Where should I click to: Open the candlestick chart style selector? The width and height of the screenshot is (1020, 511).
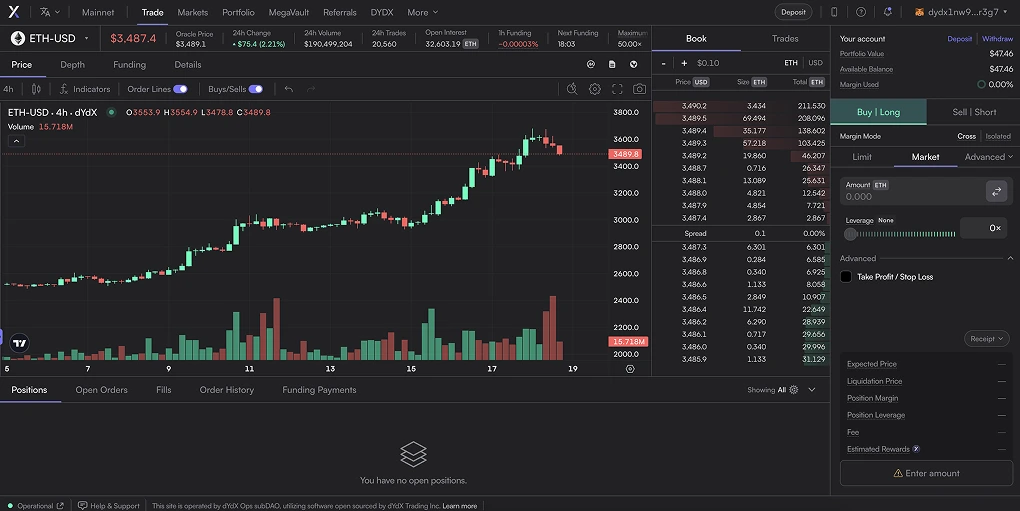click(36, 89)
